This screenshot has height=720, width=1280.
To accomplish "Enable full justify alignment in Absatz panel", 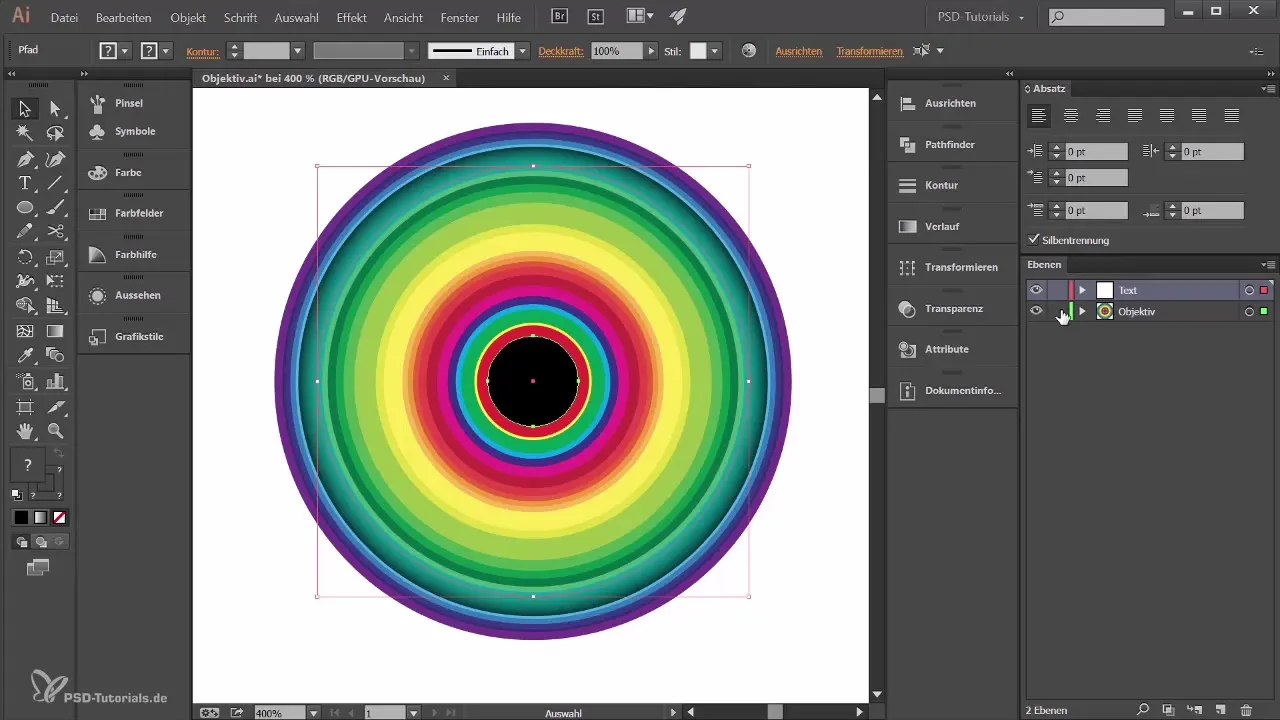I will tap(1231, 115).
